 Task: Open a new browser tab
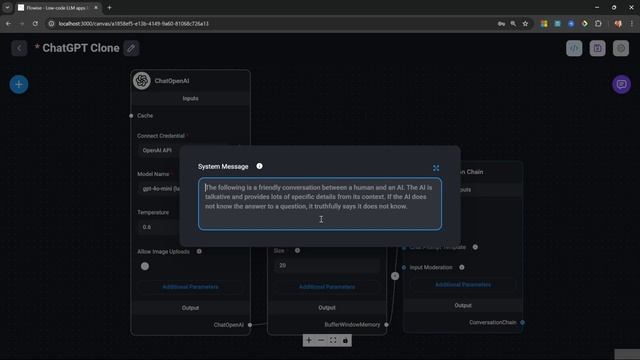(x=109, y=7)
